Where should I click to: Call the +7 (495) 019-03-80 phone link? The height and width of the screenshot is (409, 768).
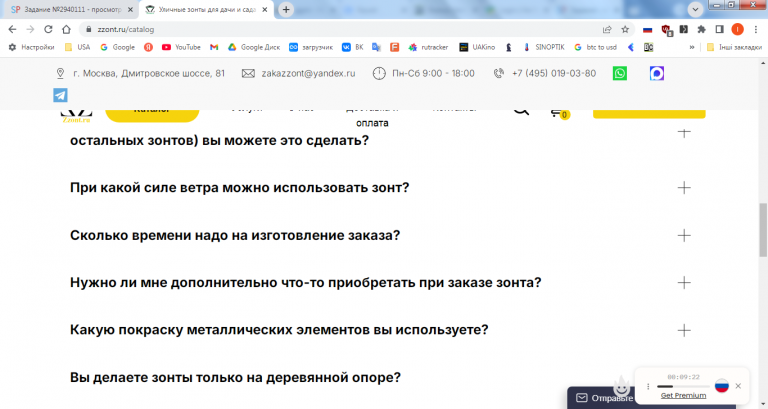point(554,73)
